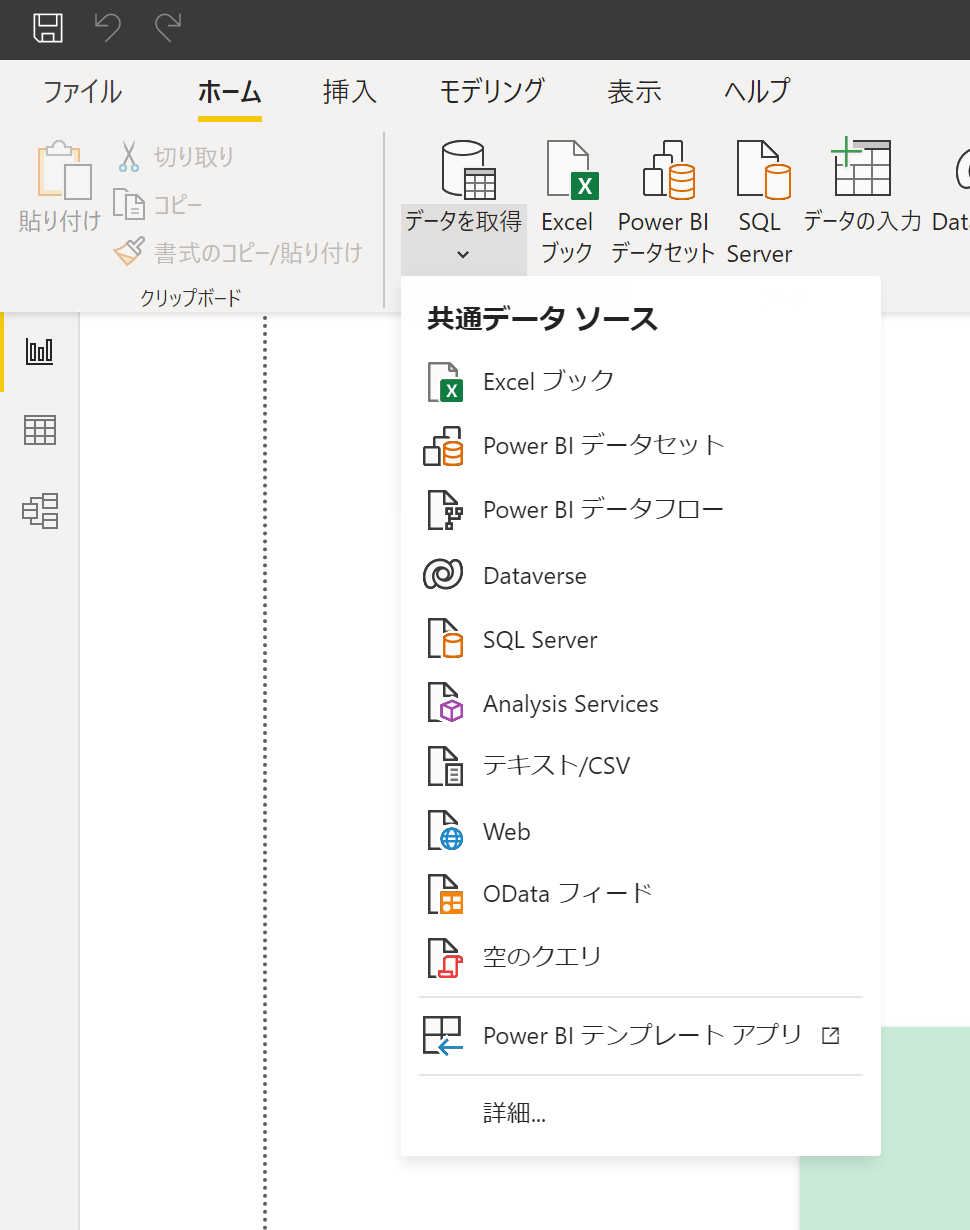Click the Undo arrow icon
Image resolution: width=970 pixels, height=1230 pixels.
click(108, 28)
